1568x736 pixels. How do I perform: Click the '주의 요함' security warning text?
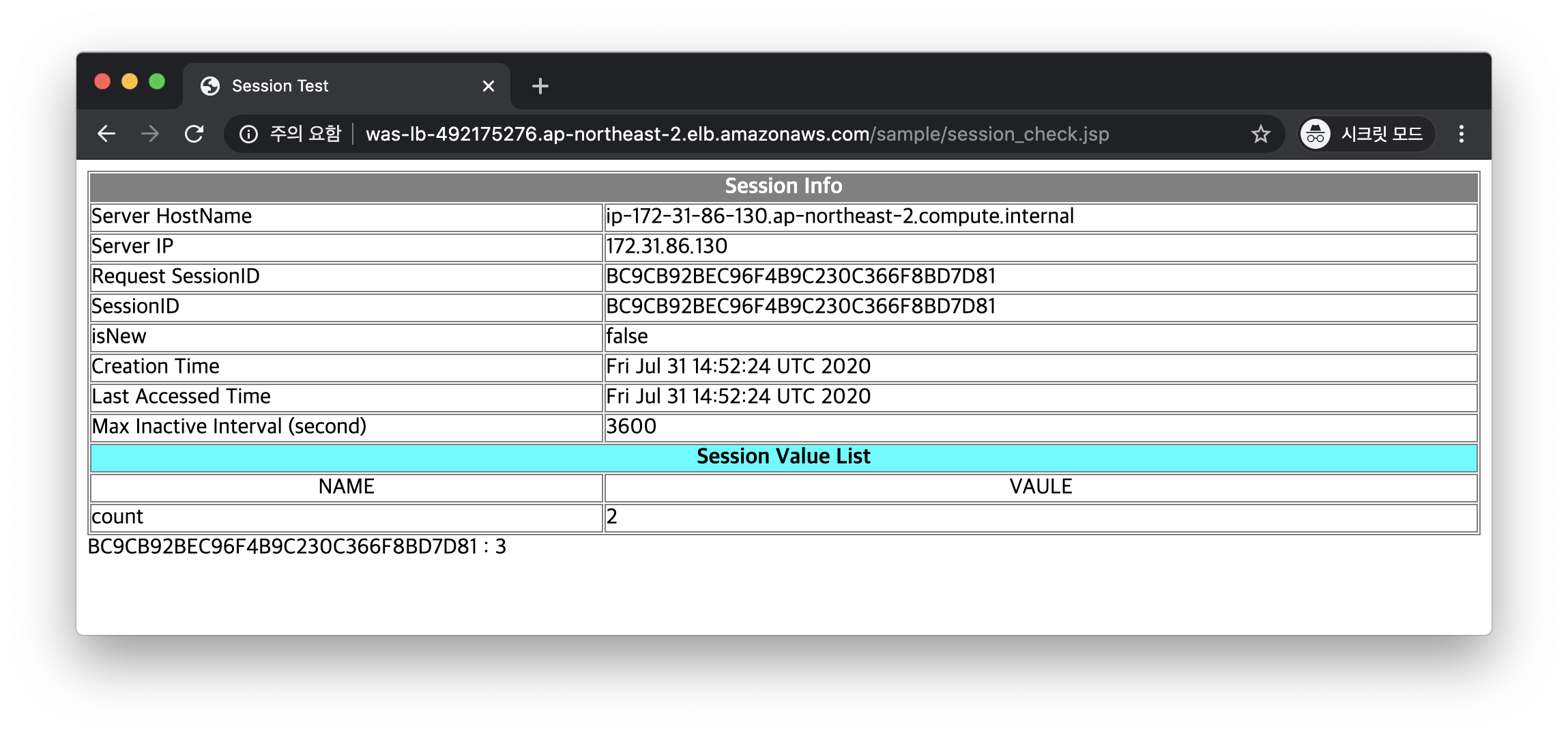coord(305,134)
